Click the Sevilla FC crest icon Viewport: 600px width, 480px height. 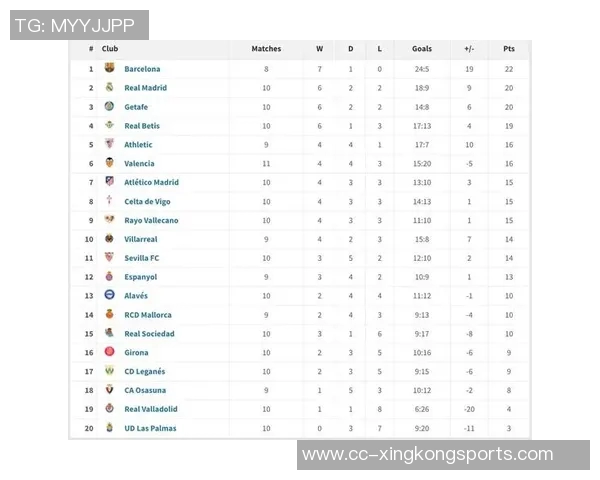(x=109, y=258)
